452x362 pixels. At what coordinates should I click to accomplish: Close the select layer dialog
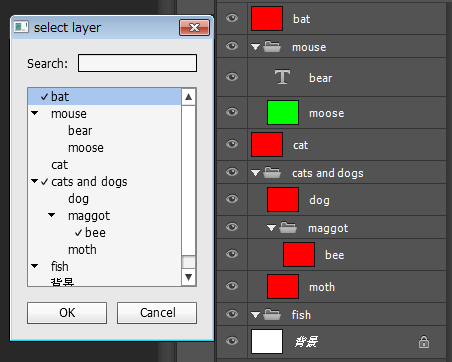click(x=195, y=27)
